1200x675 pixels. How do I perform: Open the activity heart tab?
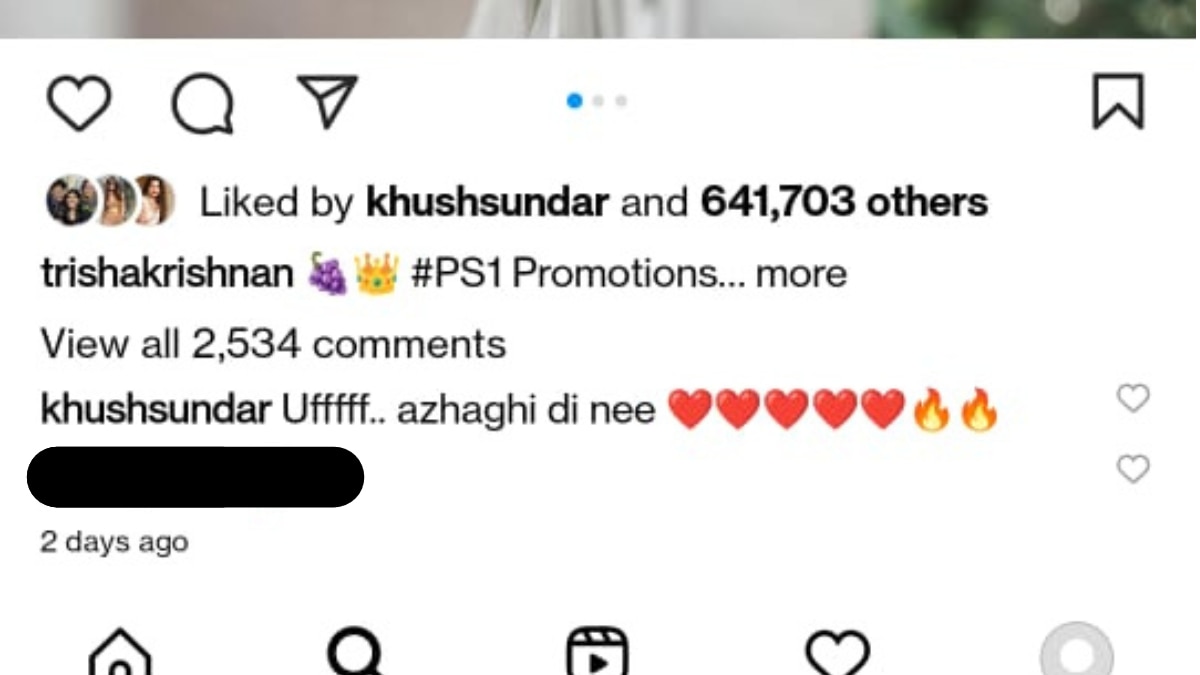click(838, 652)
